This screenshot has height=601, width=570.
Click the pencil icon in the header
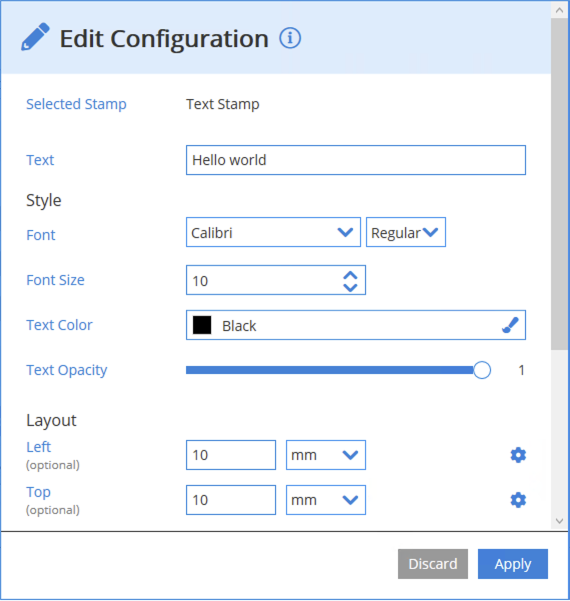click(x=35, y=37)
